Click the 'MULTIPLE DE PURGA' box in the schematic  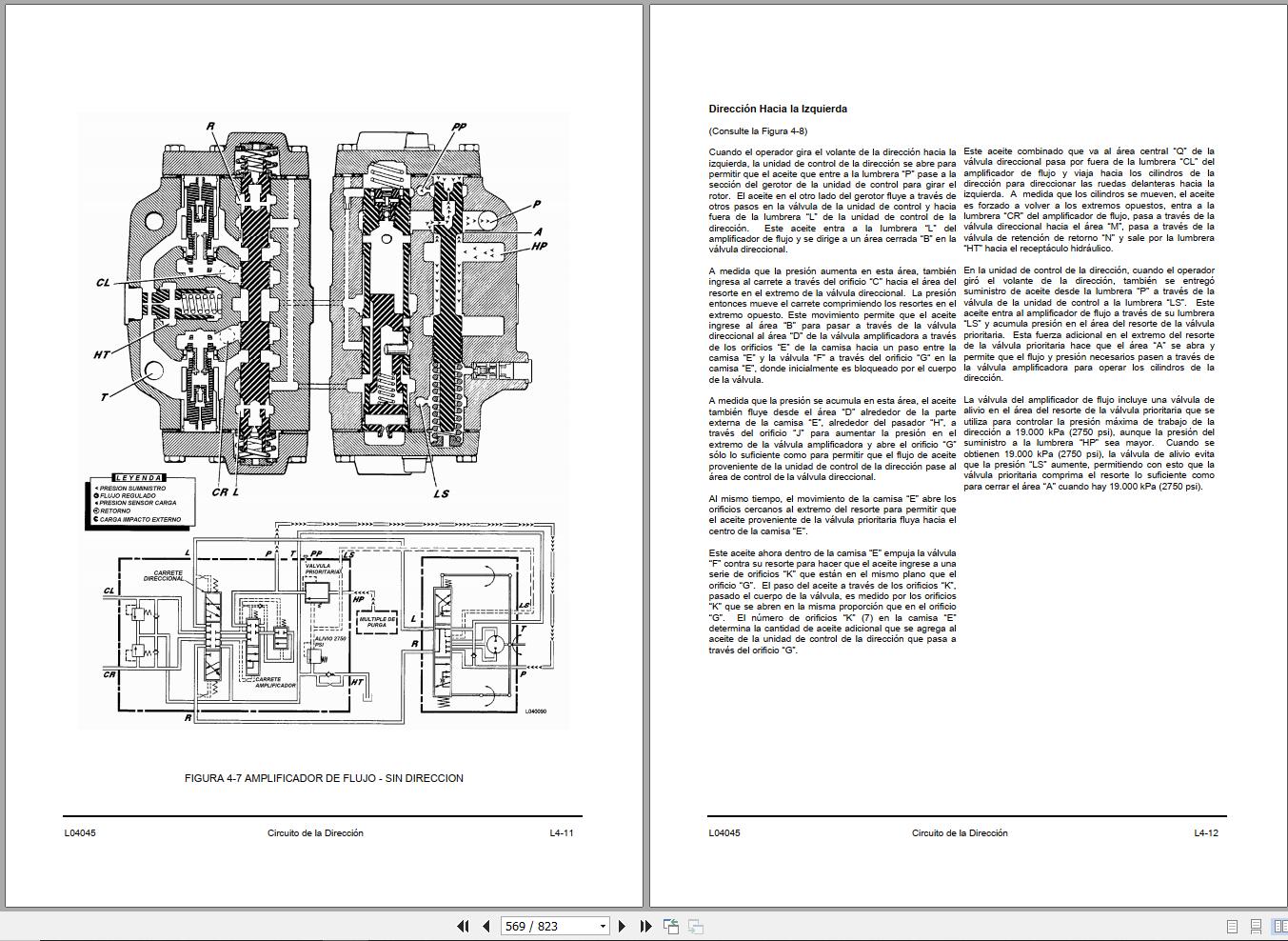(377, 622)
